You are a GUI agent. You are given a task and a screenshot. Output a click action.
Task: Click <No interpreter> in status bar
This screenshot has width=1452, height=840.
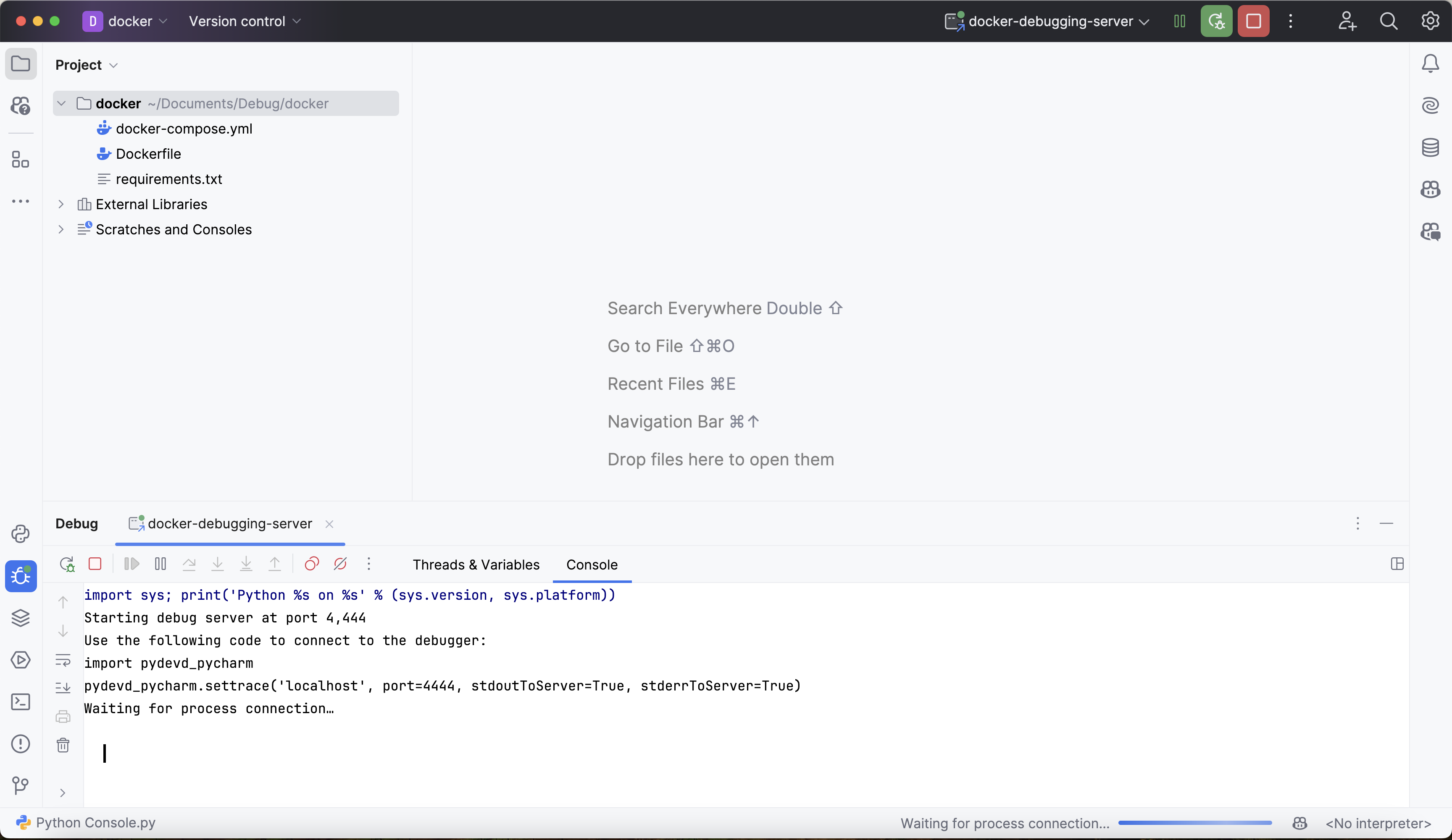tap(1378, 823)
